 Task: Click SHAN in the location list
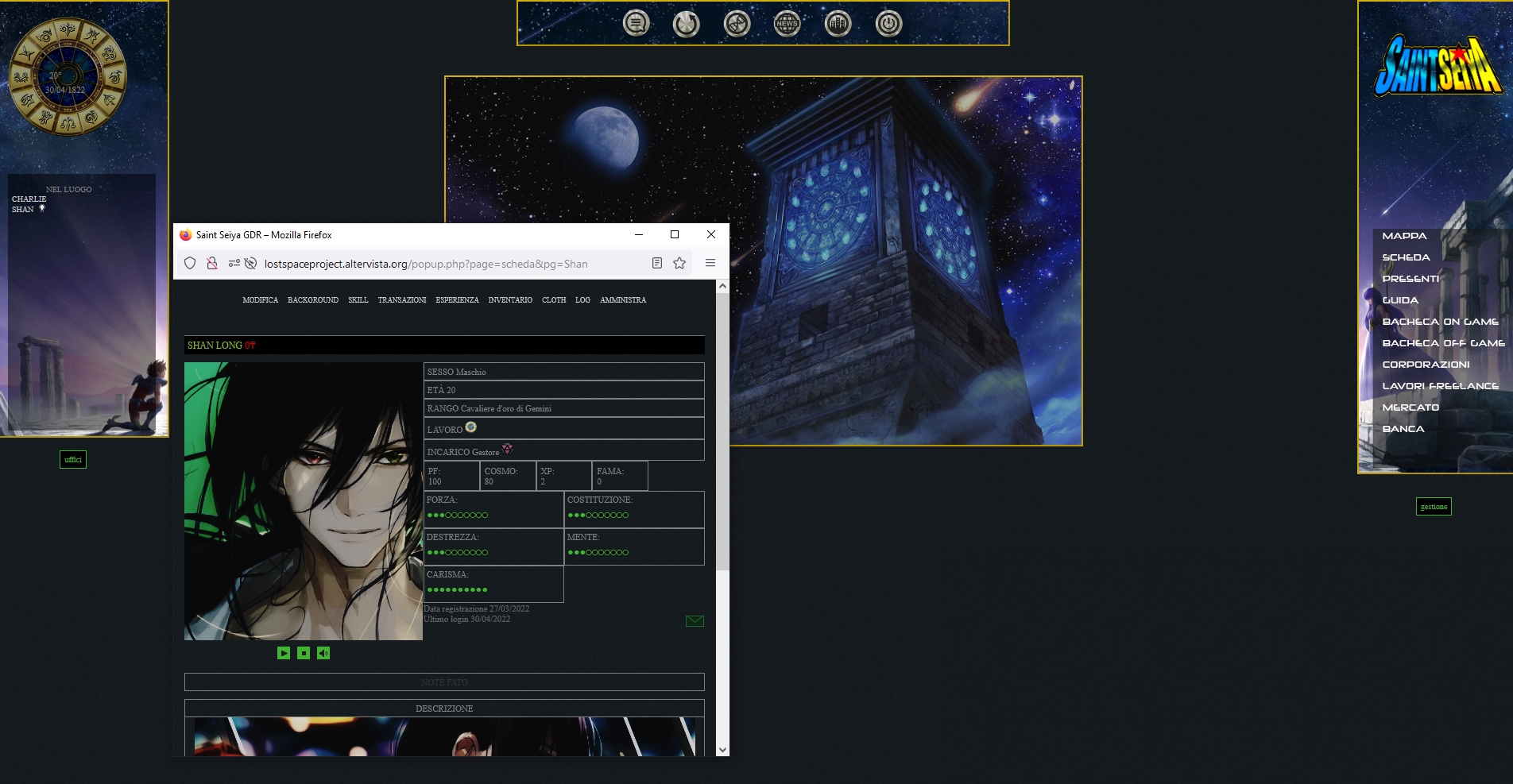(23, 210)
